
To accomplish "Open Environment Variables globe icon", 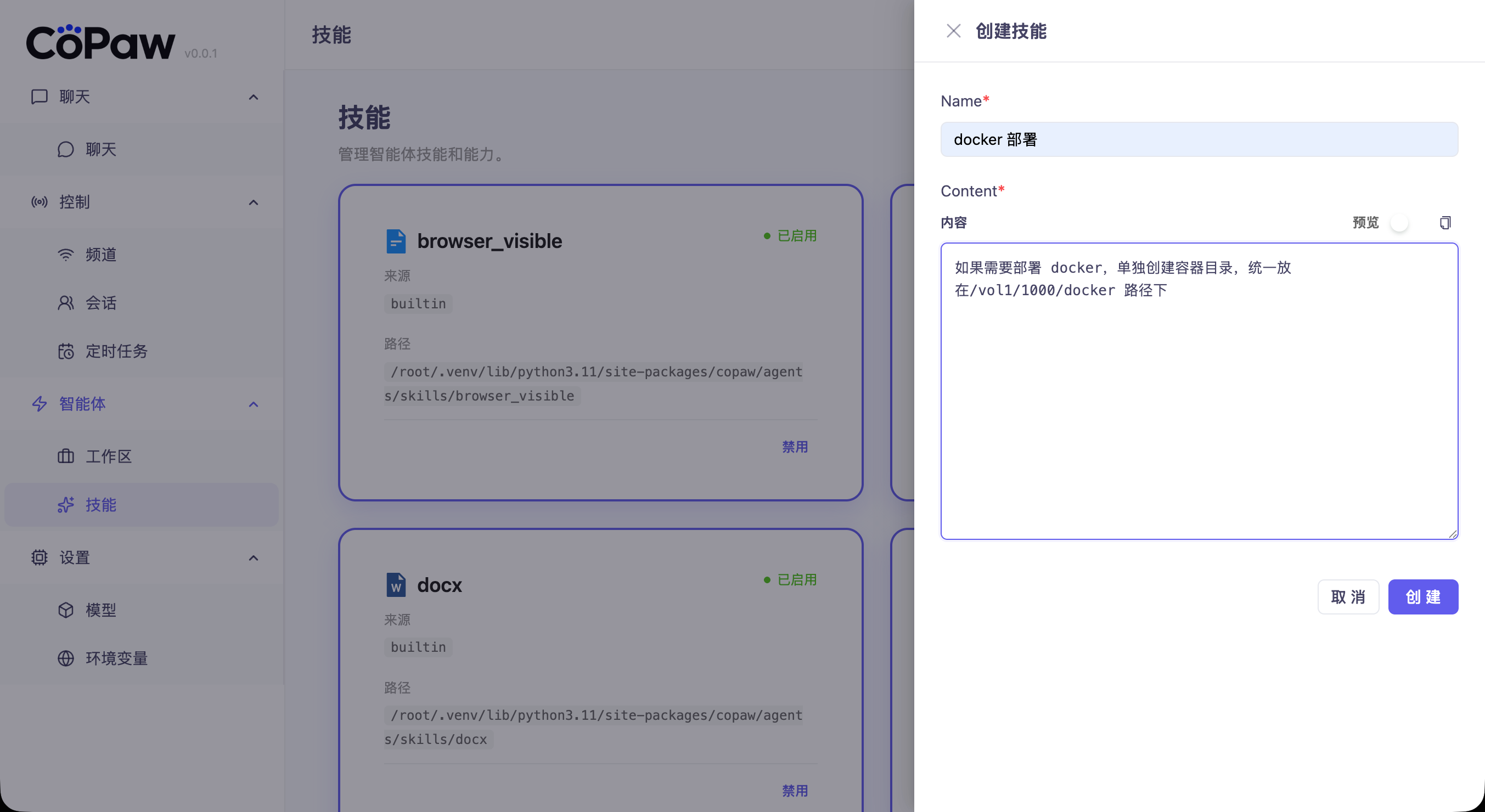I will pos(66,658).
